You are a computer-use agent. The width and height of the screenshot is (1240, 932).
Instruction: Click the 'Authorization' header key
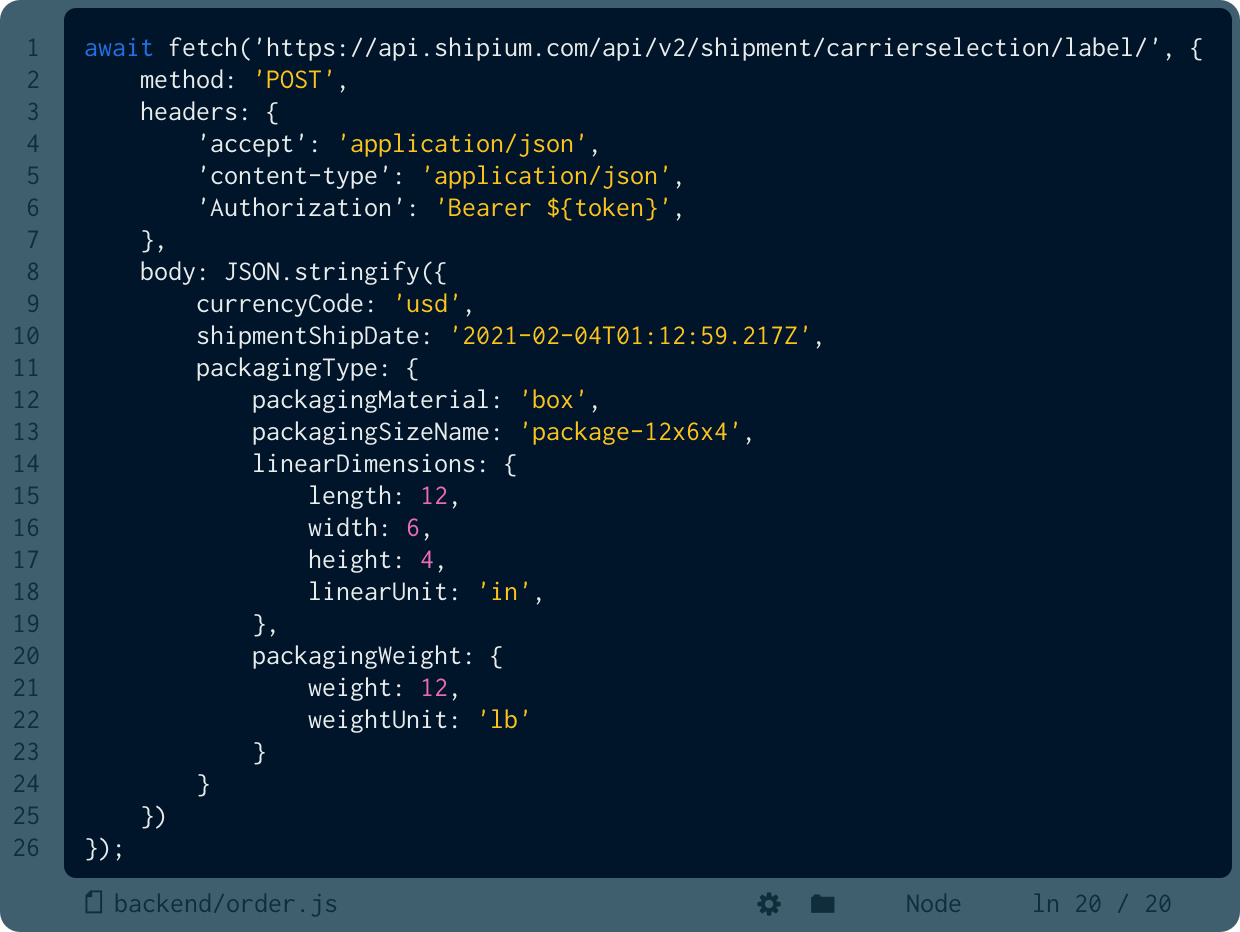click(301, 208)
